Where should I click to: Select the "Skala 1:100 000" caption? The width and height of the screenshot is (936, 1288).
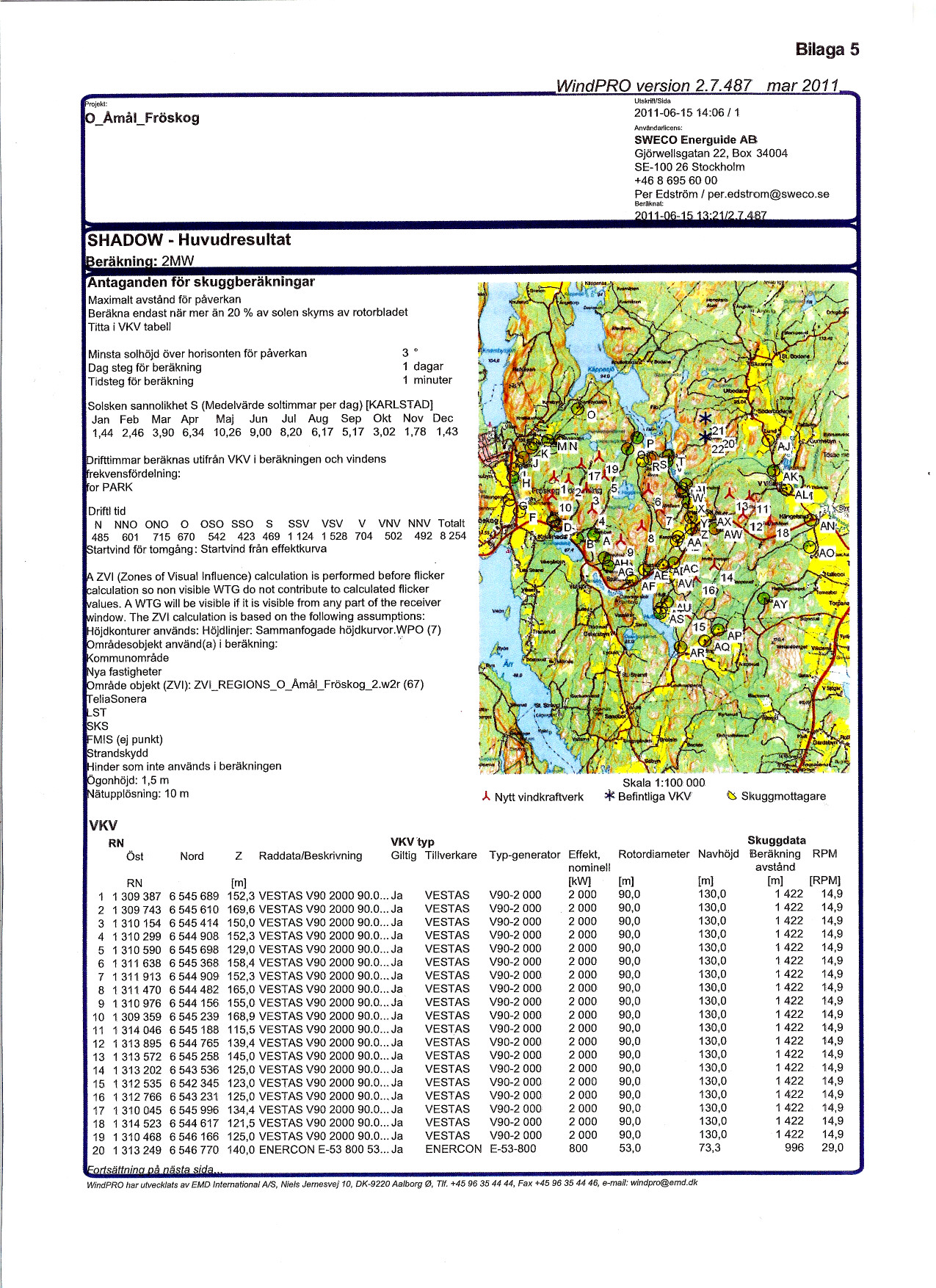(x=664, y=783)
